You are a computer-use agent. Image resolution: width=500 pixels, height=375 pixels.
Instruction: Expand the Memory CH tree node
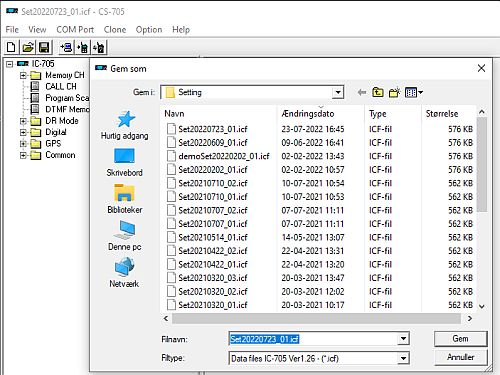point(23,75)
